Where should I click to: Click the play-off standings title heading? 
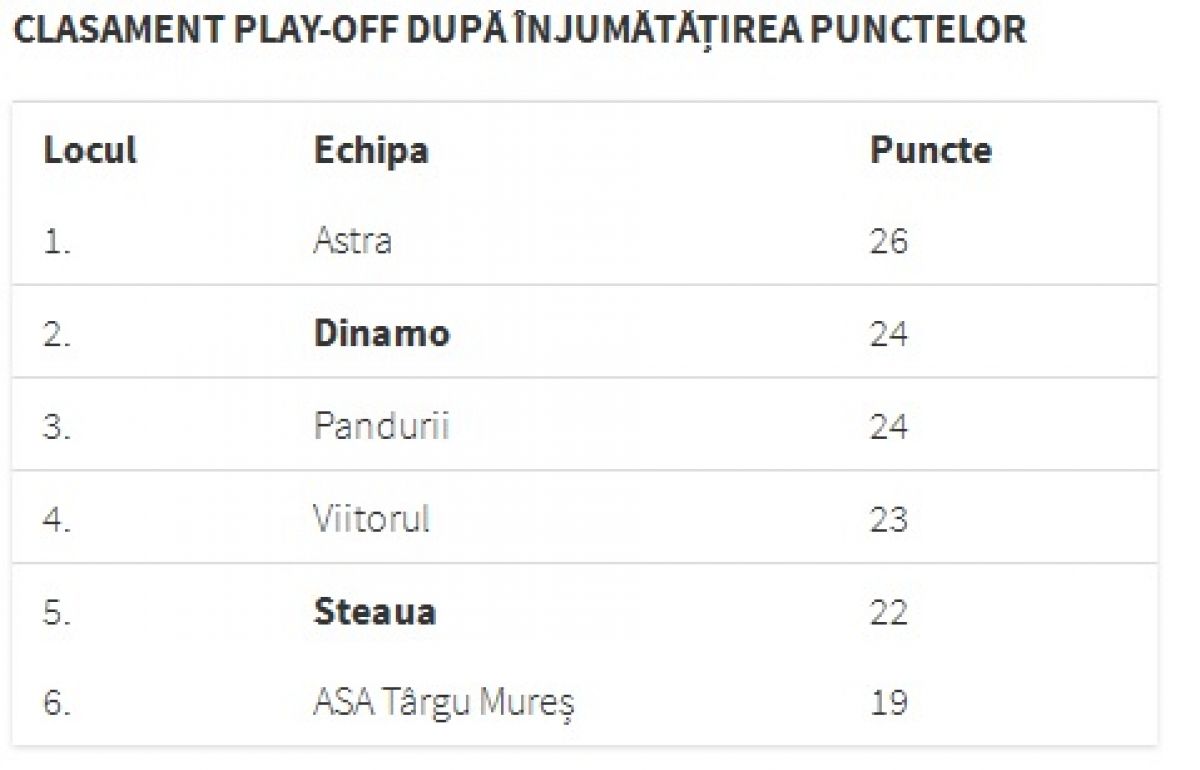click(520, 30)
